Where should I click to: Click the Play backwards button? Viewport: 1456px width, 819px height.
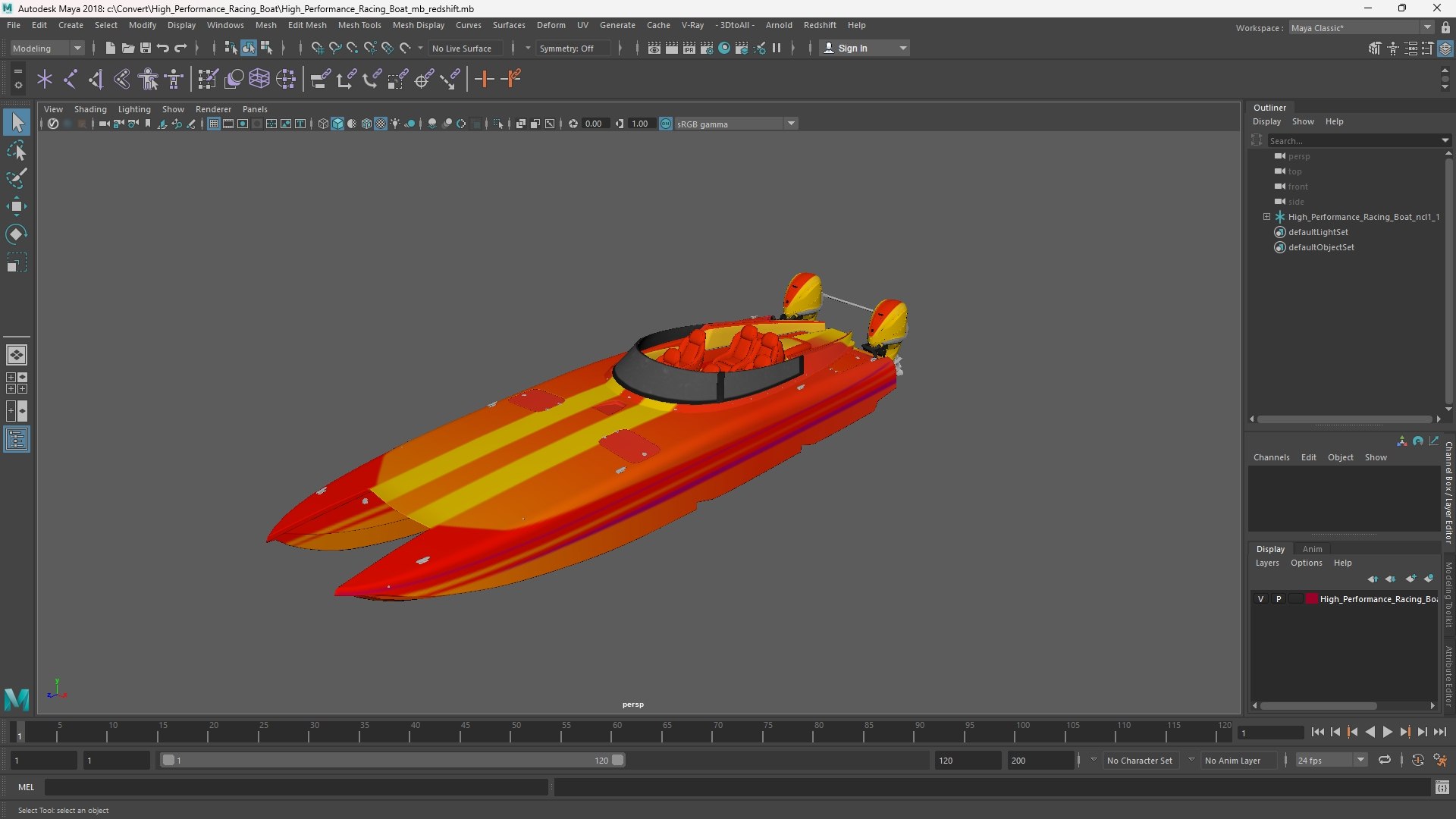click(x=1370, y=733)
